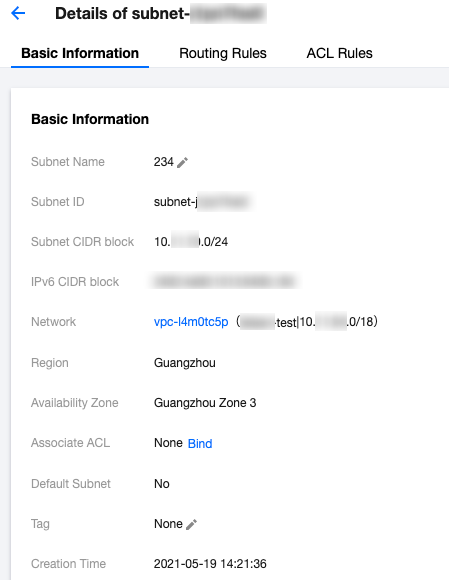Click the Guangzhou Zone 3 value
This screenshot has width=449, height=580.
pyautogui.click(x=205, y=403)
